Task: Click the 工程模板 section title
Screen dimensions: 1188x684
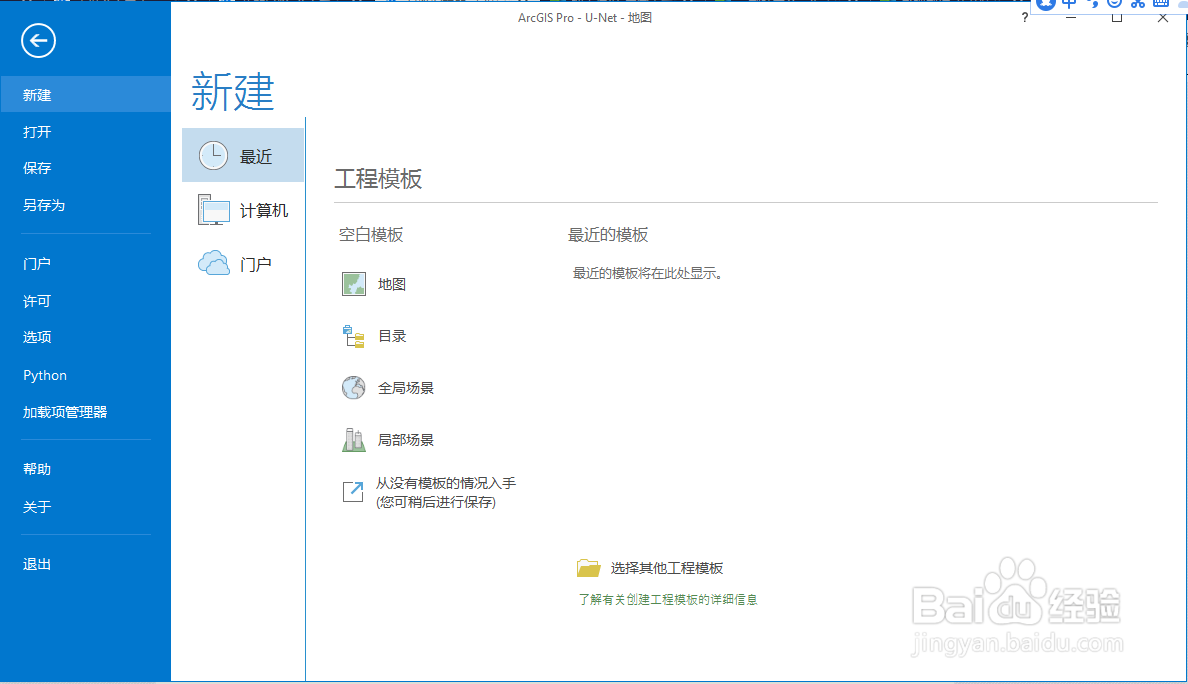Action: point(378,179)
